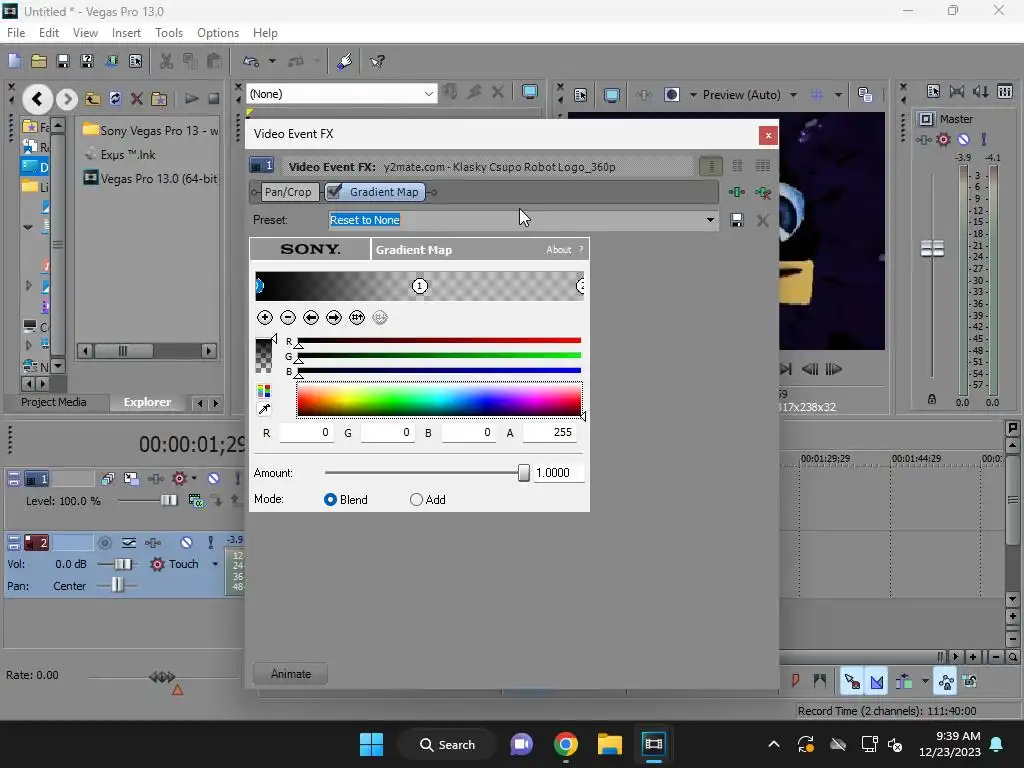Open File Explorer from taskbar

click(x=609, y=744)
